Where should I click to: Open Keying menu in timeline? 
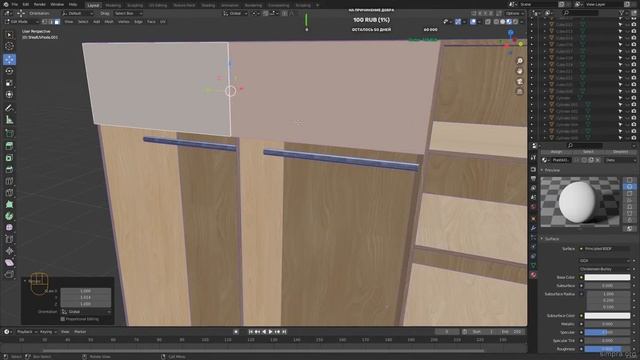pyautogui.click(x=48, y=332)
